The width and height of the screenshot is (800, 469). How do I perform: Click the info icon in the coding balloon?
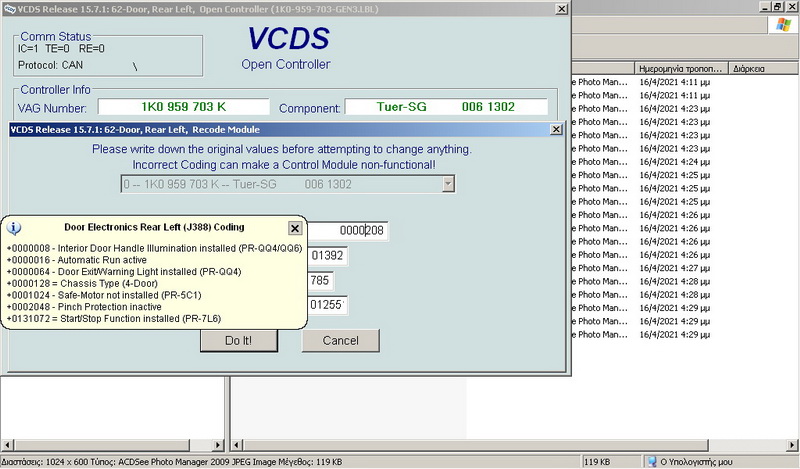tap(14, 228)
